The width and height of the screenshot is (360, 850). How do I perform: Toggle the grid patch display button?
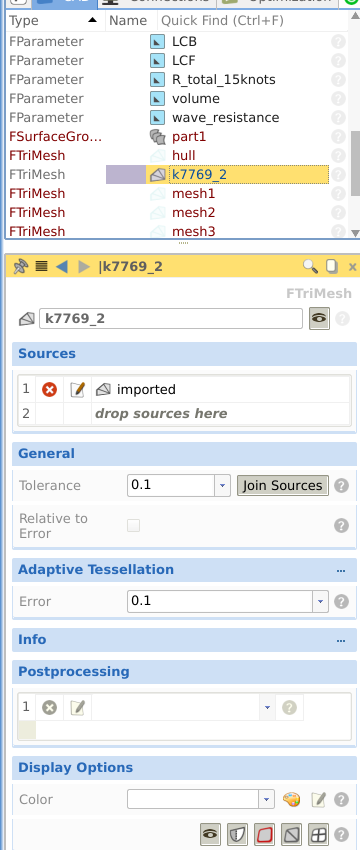[x=318, y=835]
